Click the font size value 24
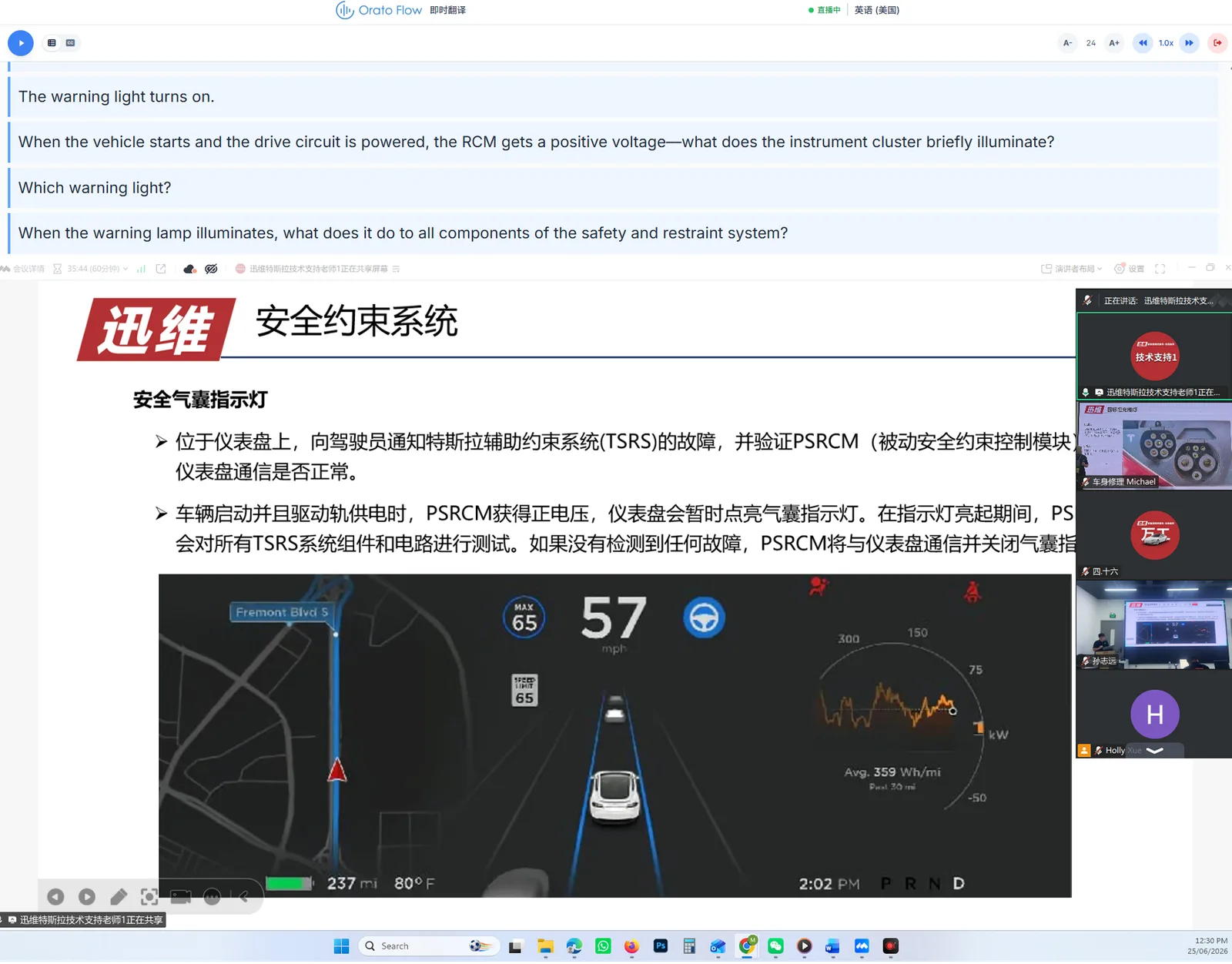 (1090, 43)
